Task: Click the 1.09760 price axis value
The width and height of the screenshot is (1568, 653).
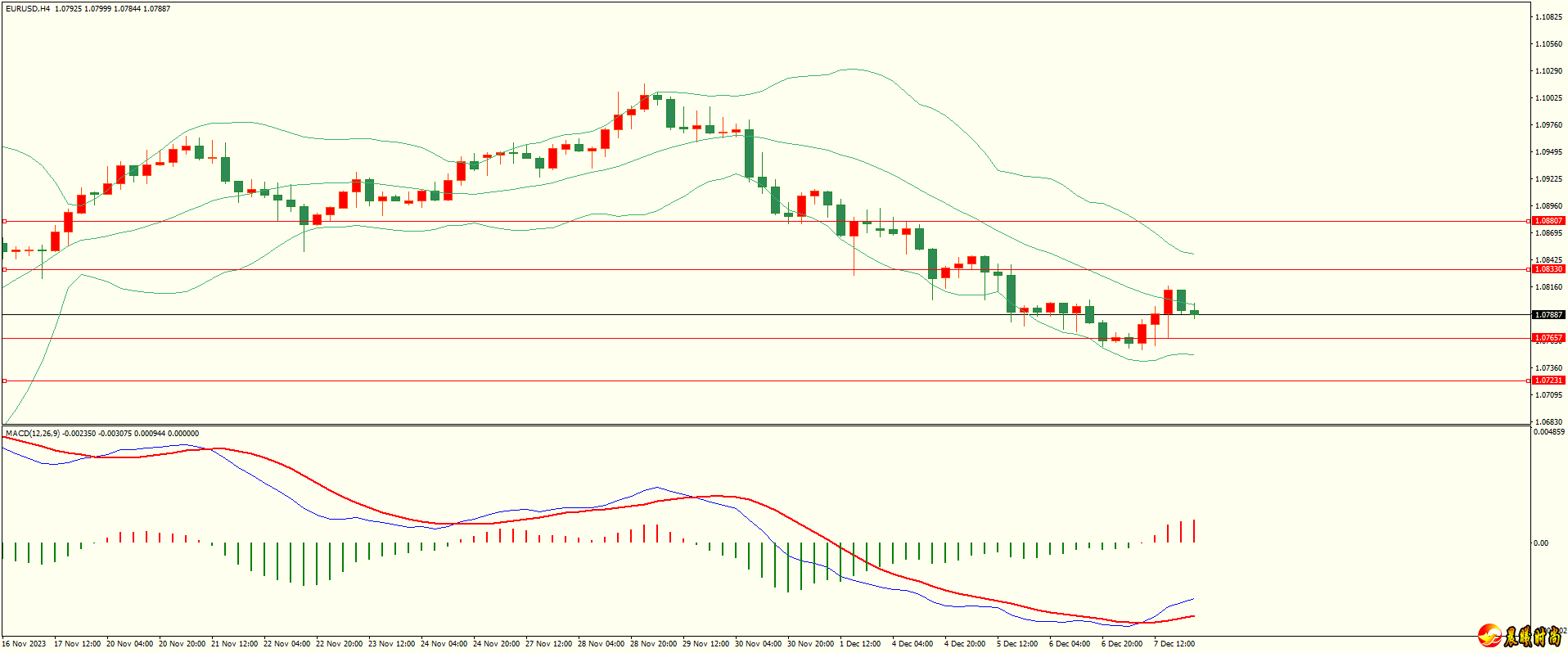Action: click(1548, 125)
